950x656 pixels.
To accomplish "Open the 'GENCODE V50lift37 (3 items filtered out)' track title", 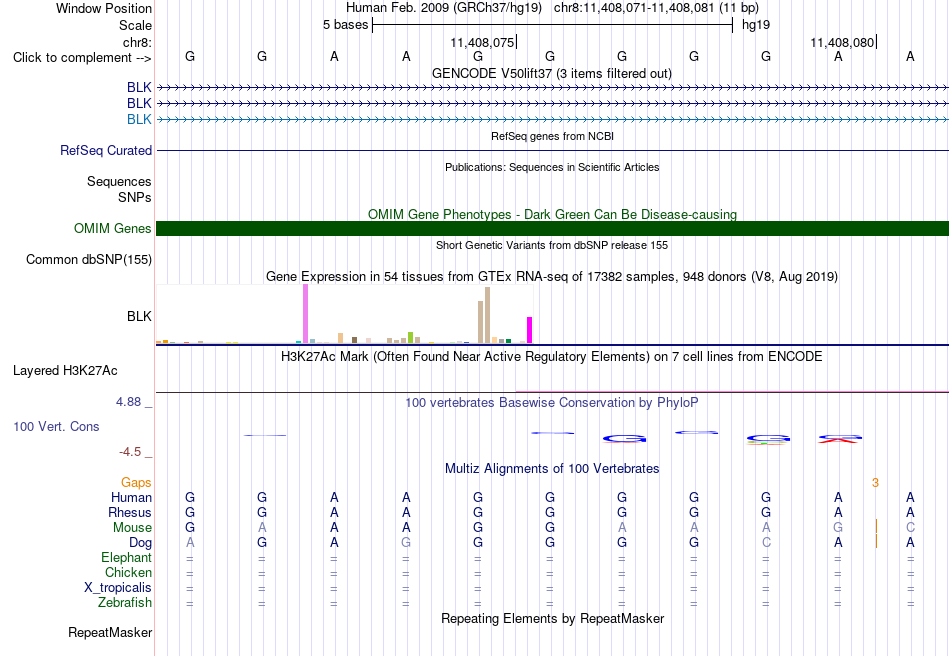I will (x=551, y=73).
